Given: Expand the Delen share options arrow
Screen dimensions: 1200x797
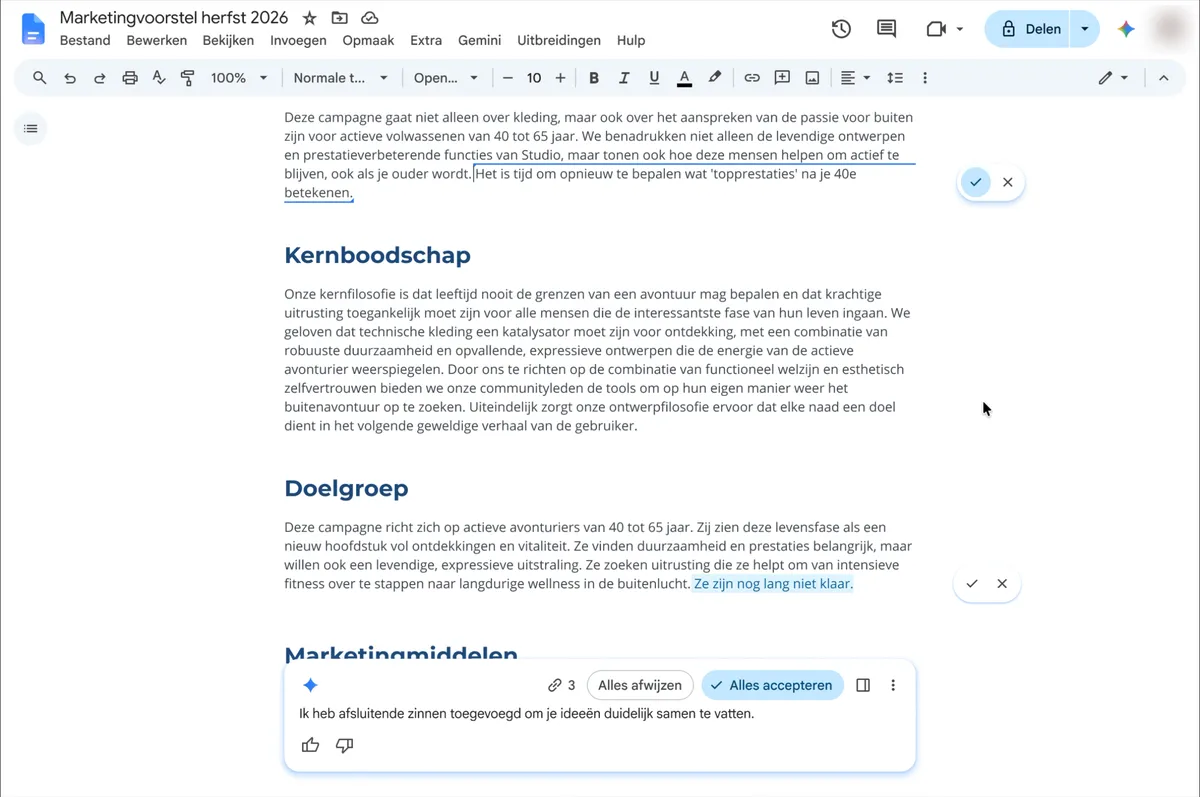Looking at the screenshot, I should point(1085,29).
